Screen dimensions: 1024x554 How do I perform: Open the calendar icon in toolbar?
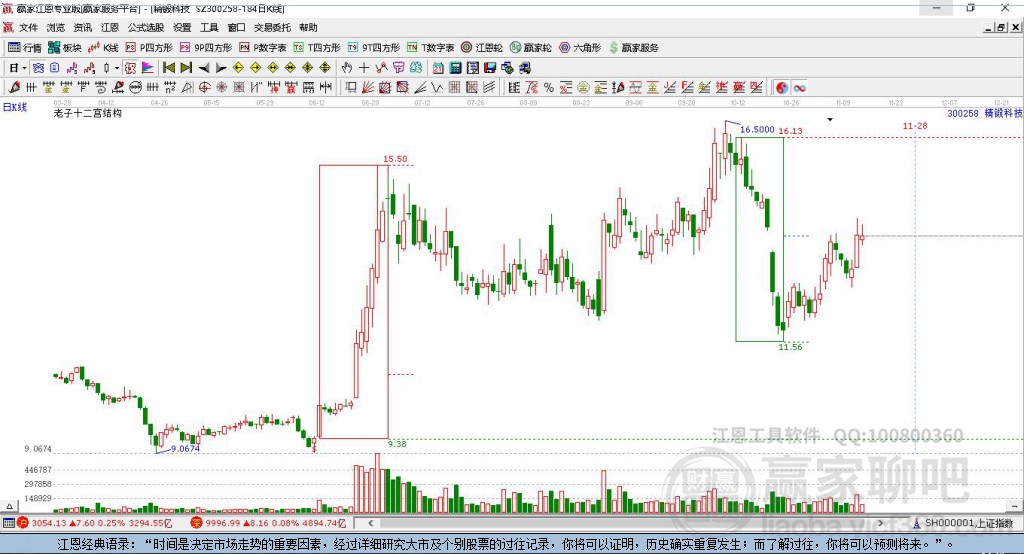pos(438,68)
